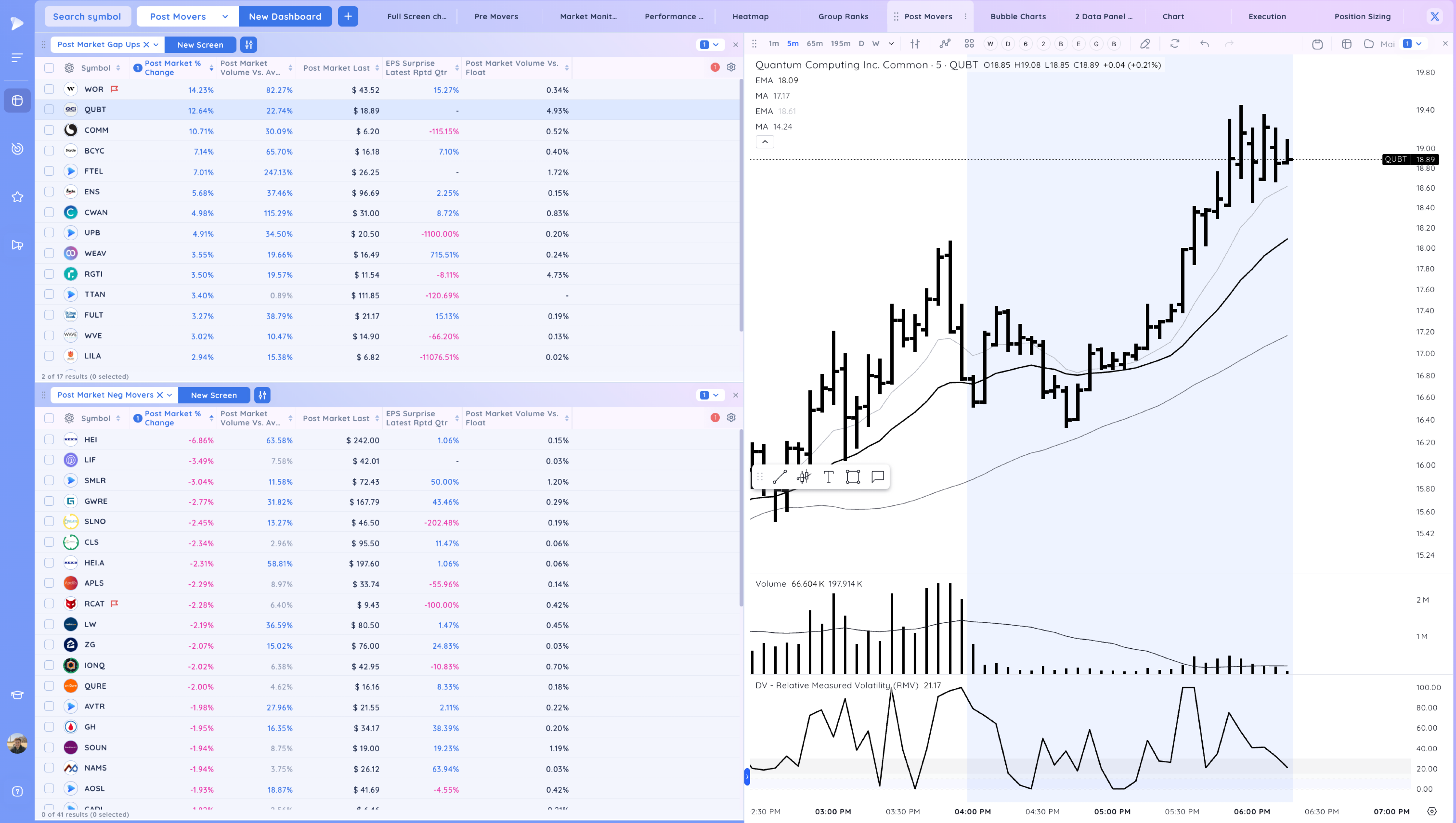Image resolution: width=1456 pixels, height=823 pixels.
Task: Click the app logo in the sidebar
Action: (x=17, y=23)
